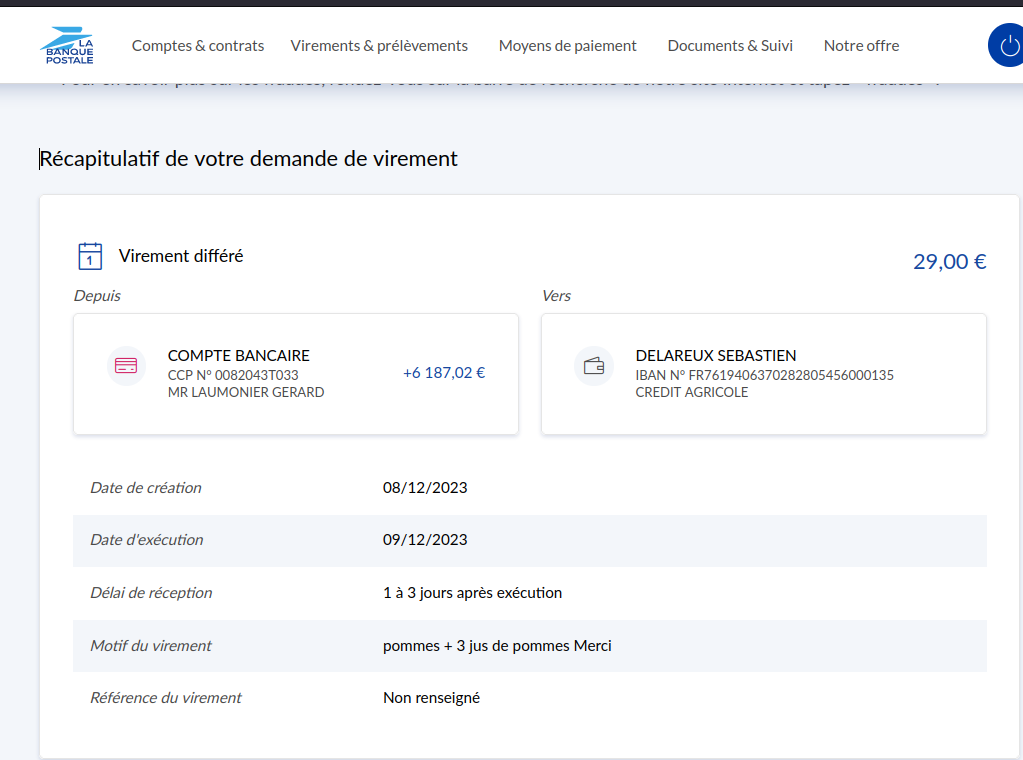Open the Notre offre menu

point(861,46)
